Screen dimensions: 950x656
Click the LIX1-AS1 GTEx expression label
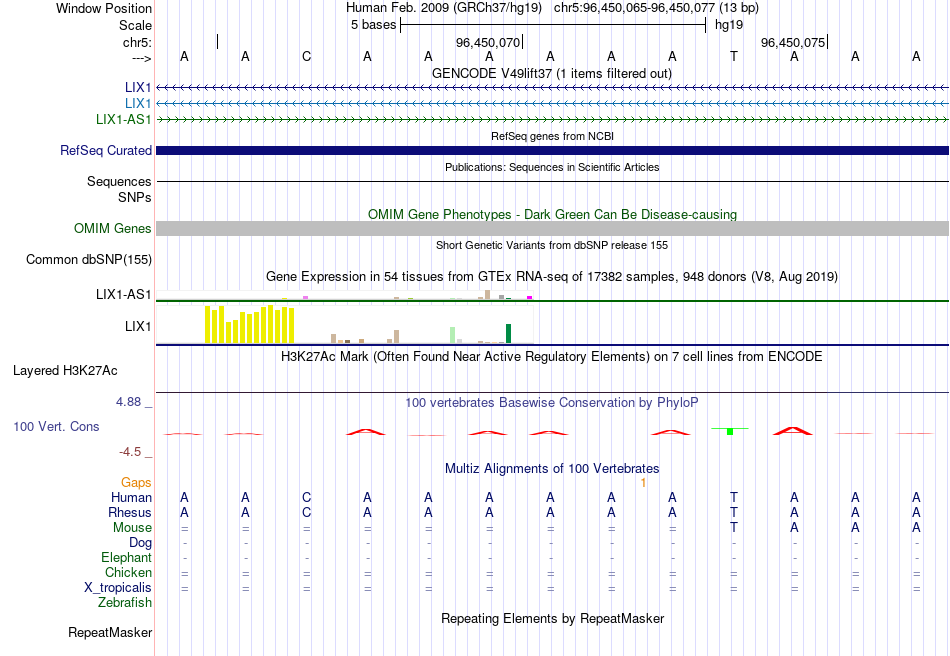point(123,294)
